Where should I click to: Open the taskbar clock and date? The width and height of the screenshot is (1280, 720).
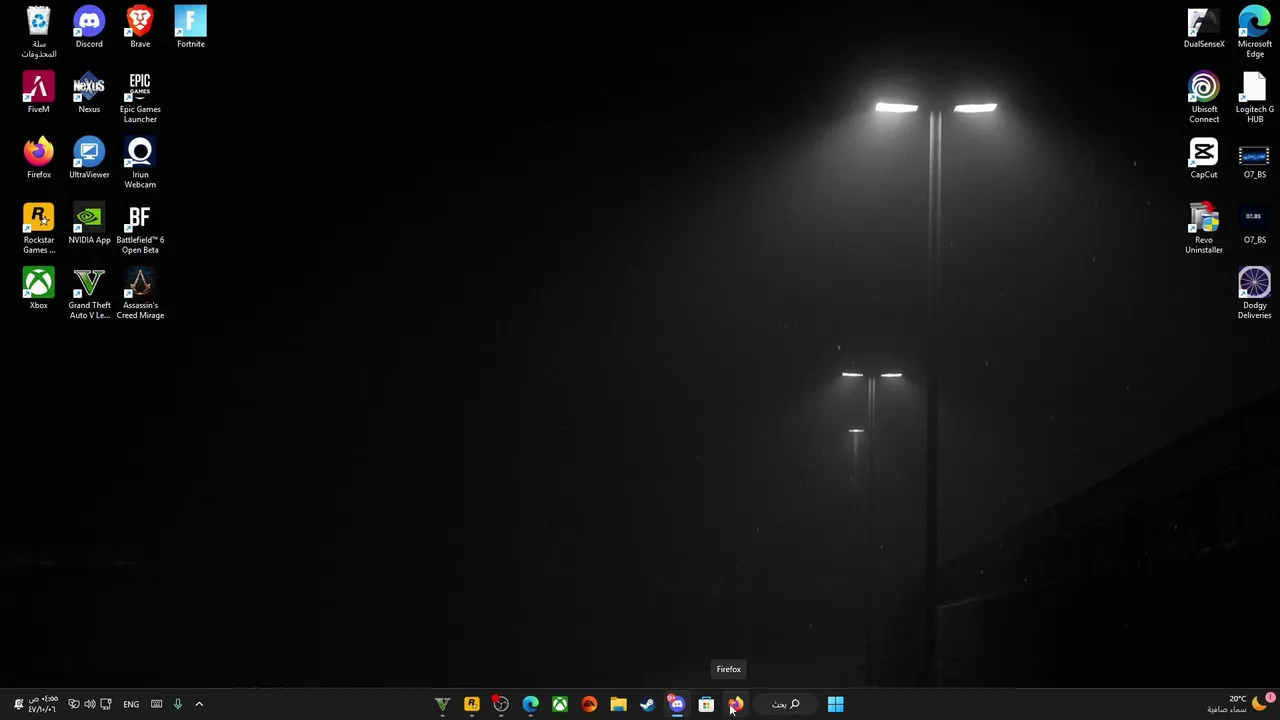(43, 704)
